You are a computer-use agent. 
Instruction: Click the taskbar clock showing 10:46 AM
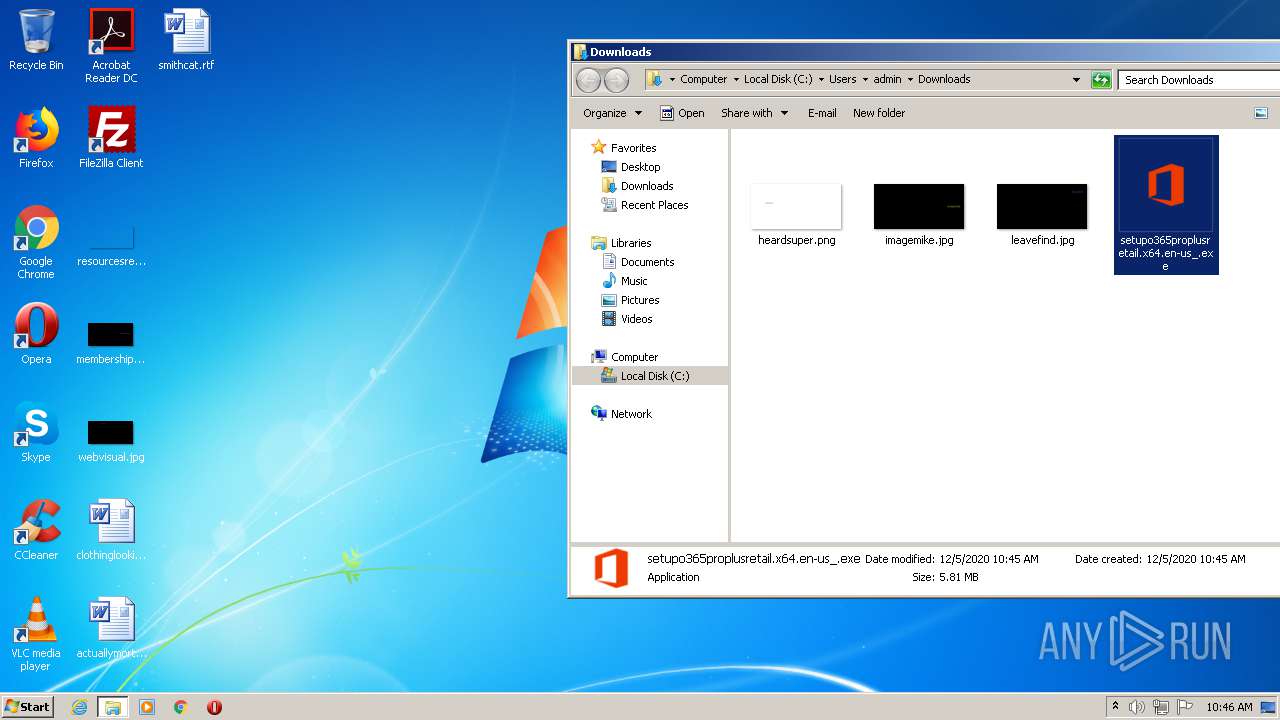[x=1229, y=707]
